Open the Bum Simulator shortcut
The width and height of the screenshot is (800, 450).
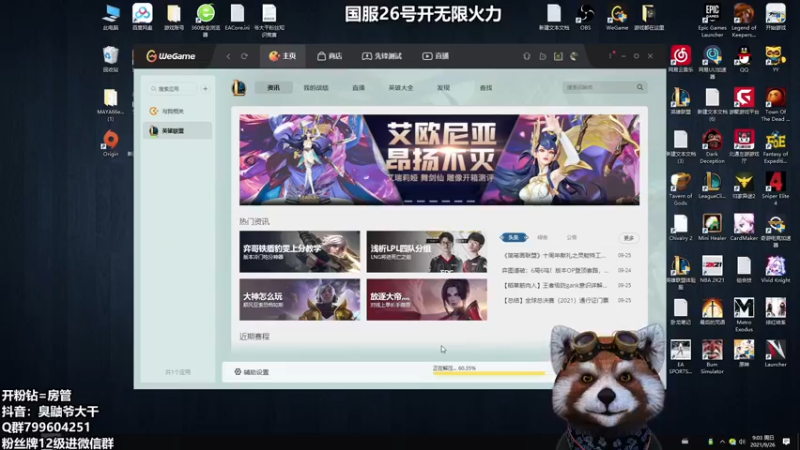(x=712, y=357)
